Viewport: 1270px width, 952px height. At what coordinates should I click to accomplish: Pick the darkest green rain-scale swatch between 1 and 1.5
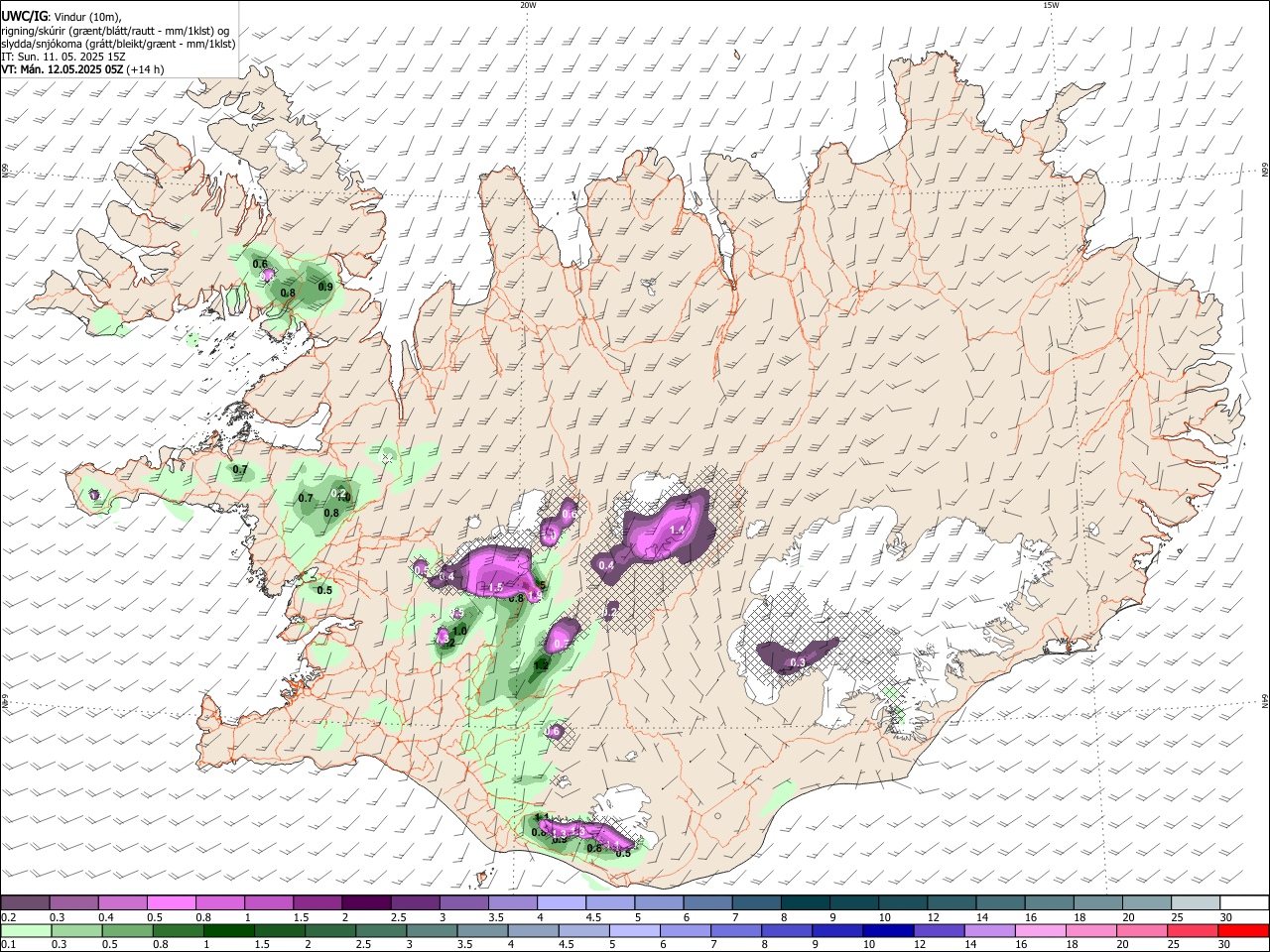click(229, 931)
